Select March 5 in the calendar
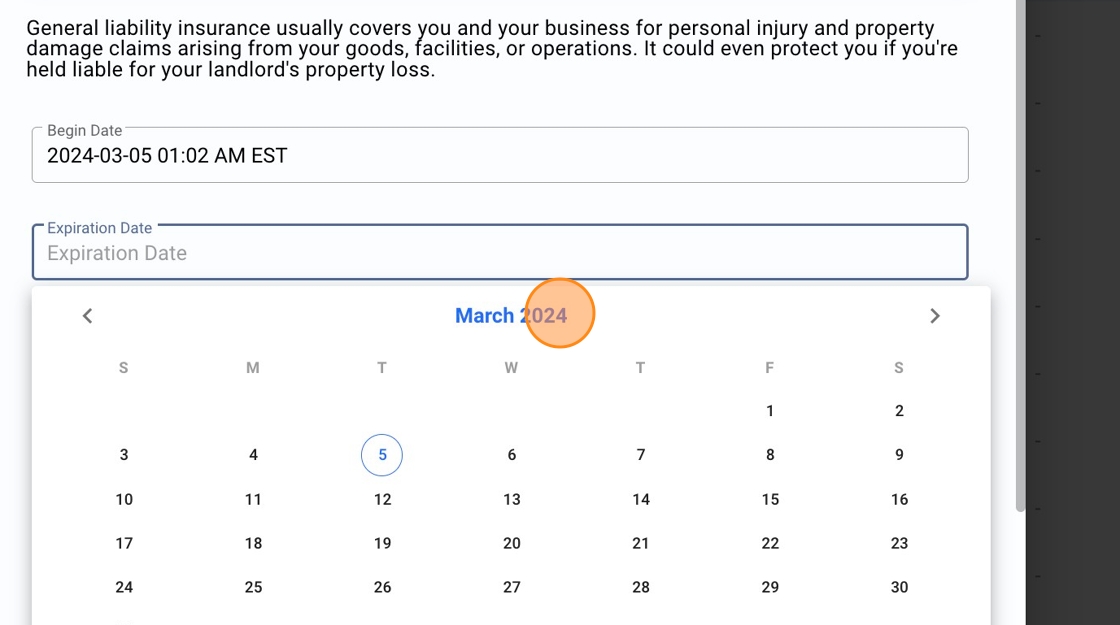The height and width of the screenshot is (625, 1120). (382, 455)
